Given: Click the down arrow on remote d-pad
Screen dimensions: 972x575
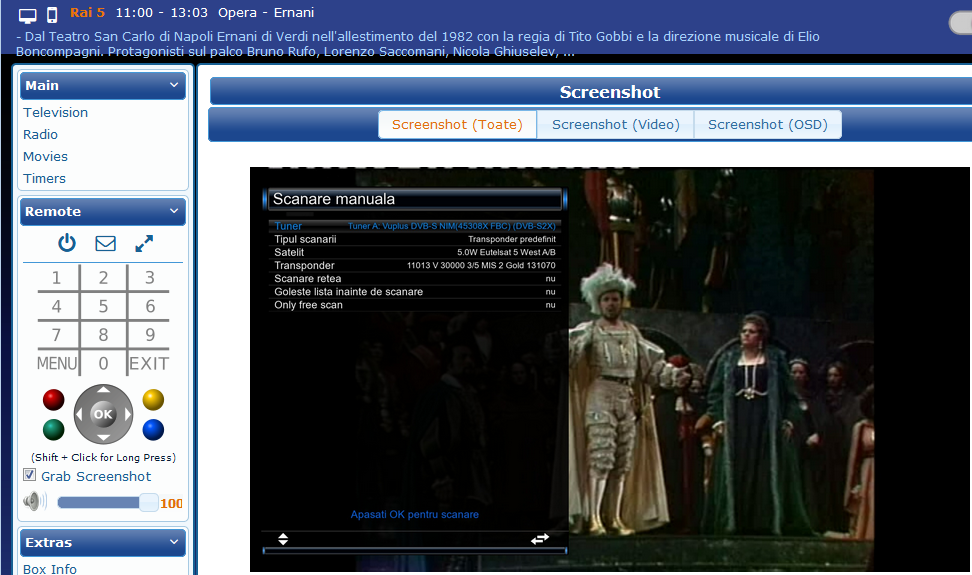Looking at the screenshot, I should [x=104, y=438].
